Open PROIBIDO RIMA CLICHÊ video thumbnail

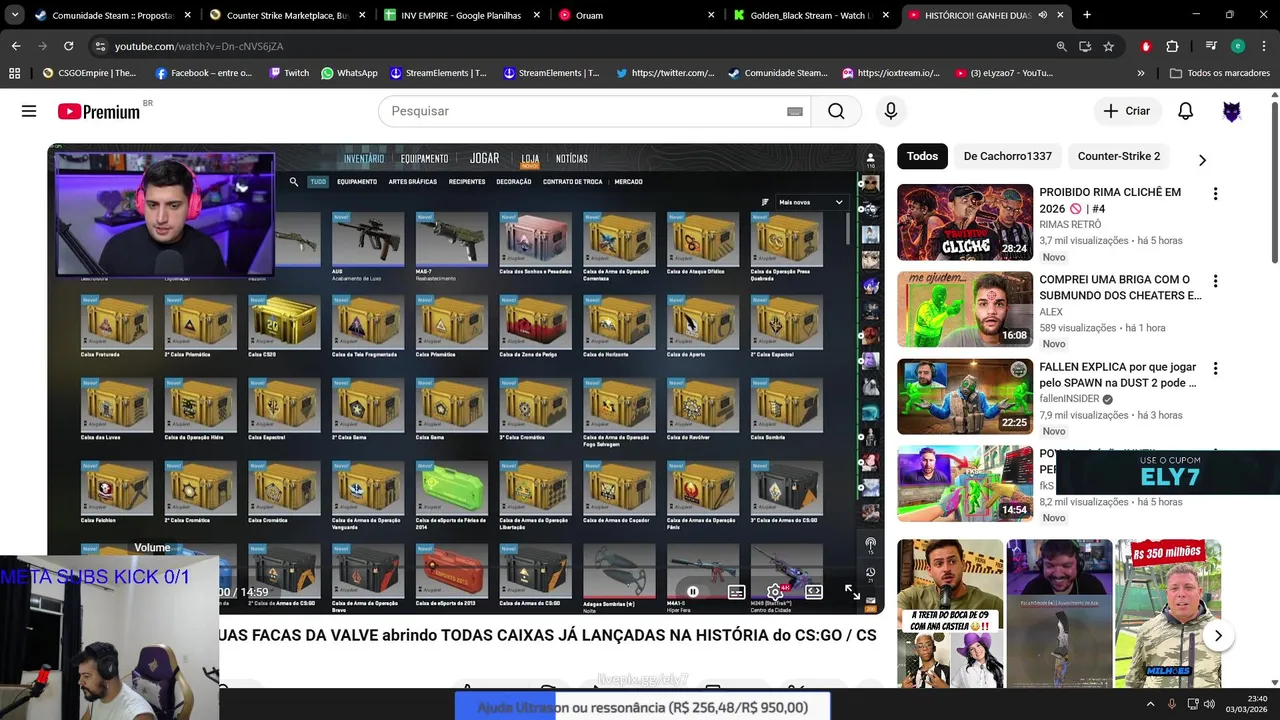coord(965,222)
